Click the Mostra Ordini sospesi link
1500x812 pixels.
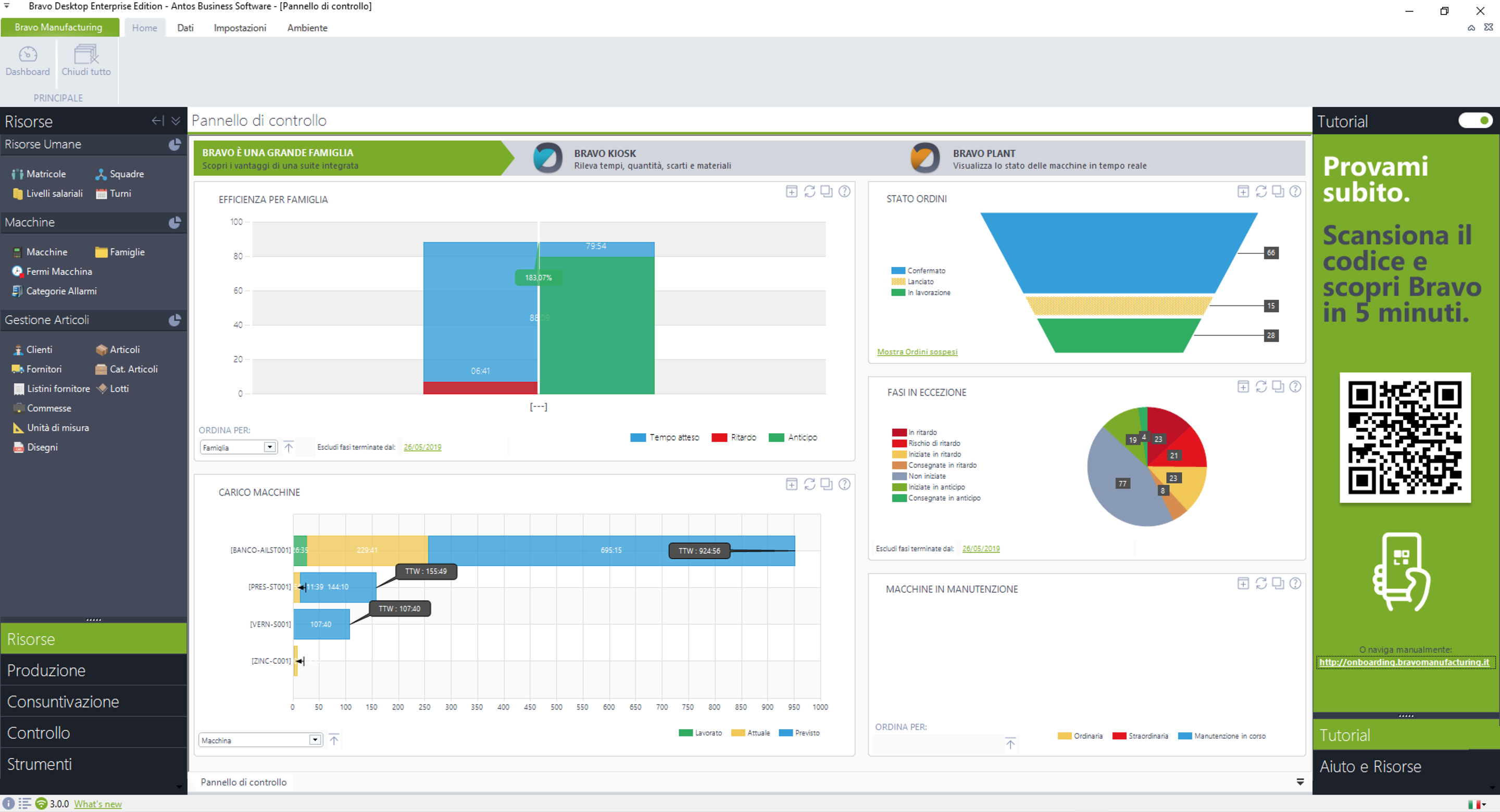(917, 351)
